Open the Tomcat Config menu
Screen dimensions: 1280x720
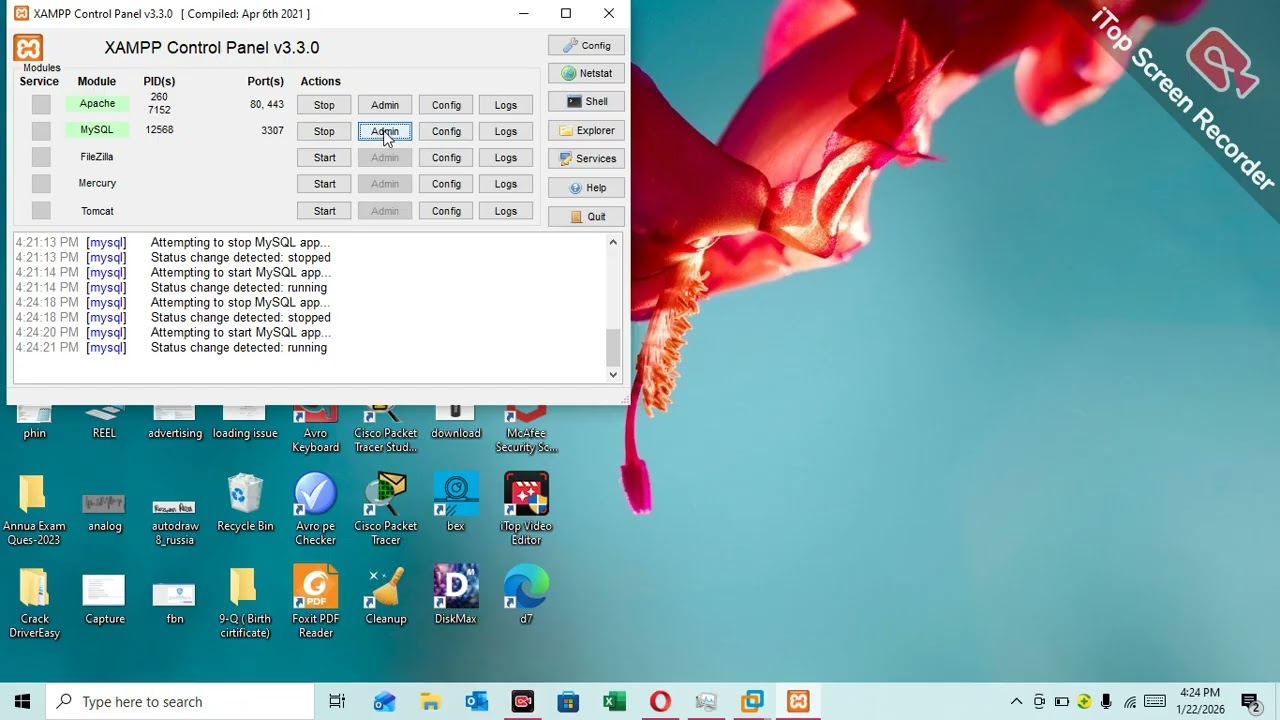pyautogui.click(x=446, y=211)
